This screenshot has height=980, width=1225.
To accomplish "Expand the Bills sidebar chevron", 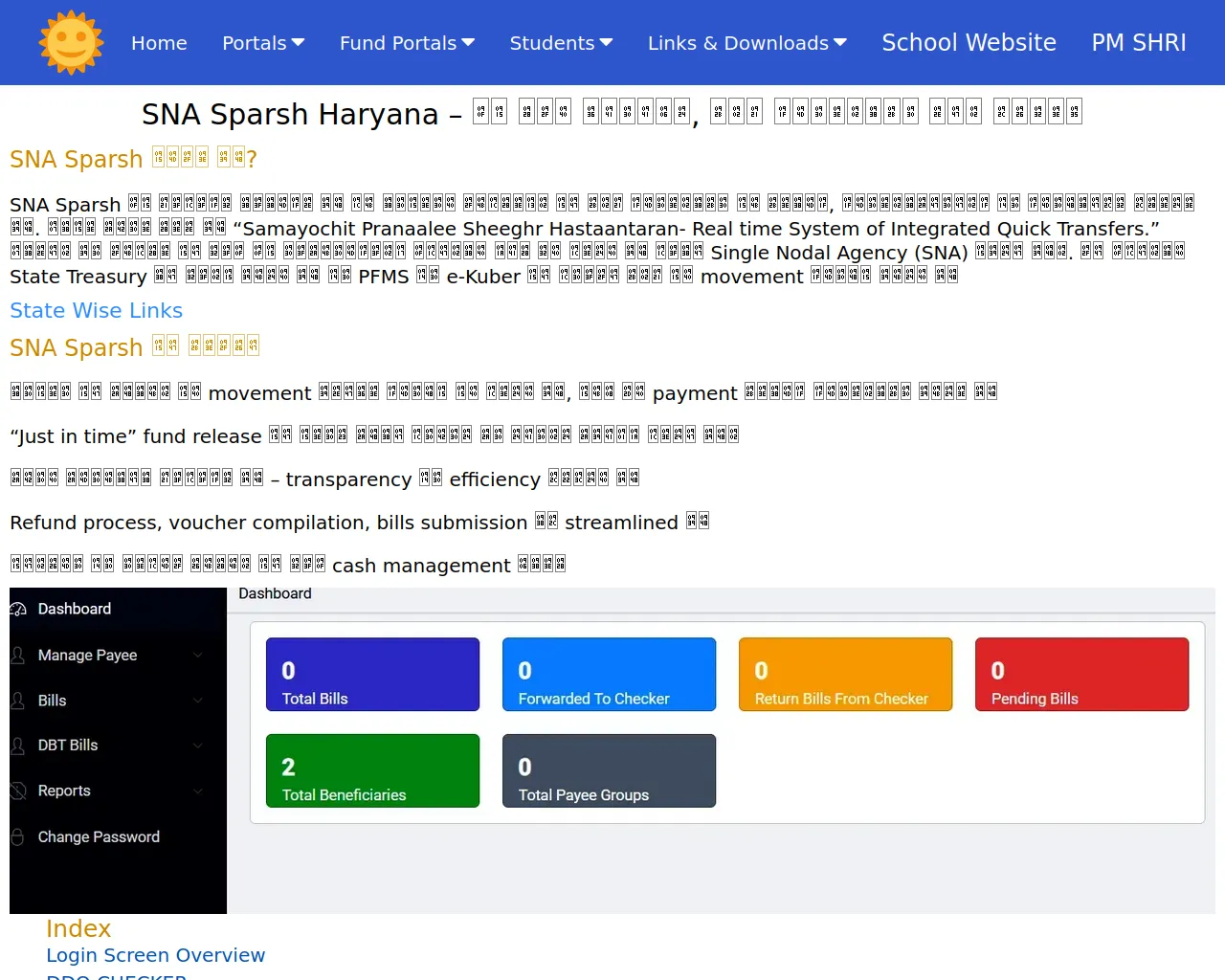I will pos(198,700).
